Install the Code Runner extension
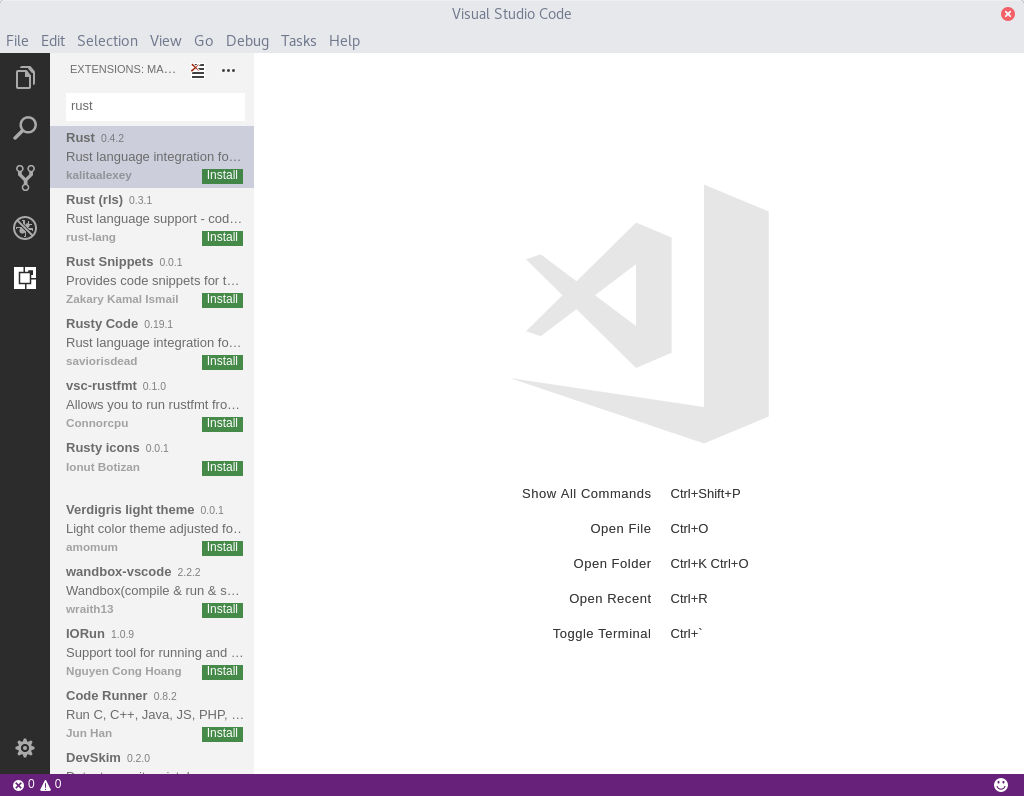Viewport: 1024px width, 796px height. pos(222,734)
